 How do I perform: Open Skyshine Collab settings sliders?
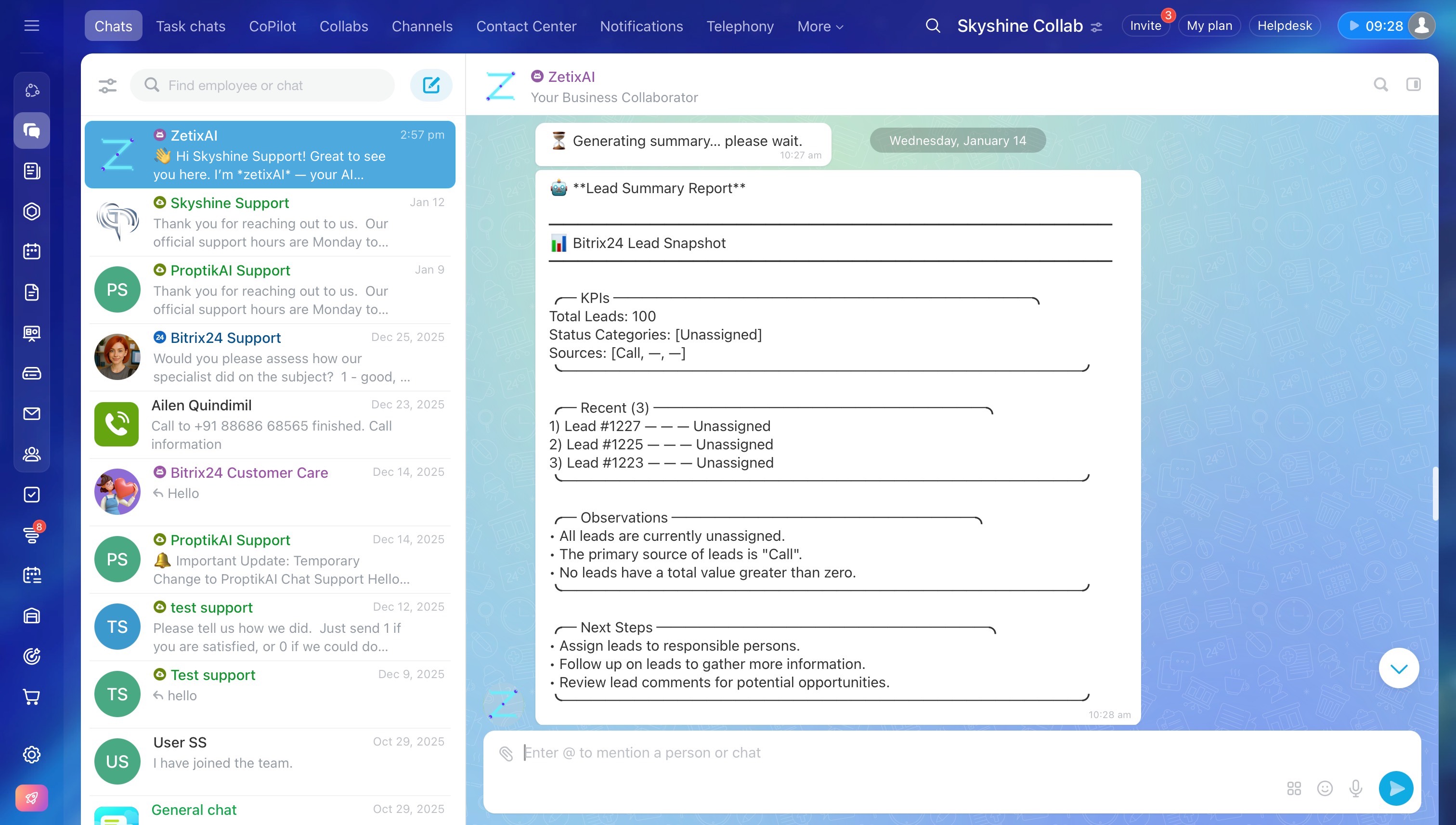tap(1096, 26)
